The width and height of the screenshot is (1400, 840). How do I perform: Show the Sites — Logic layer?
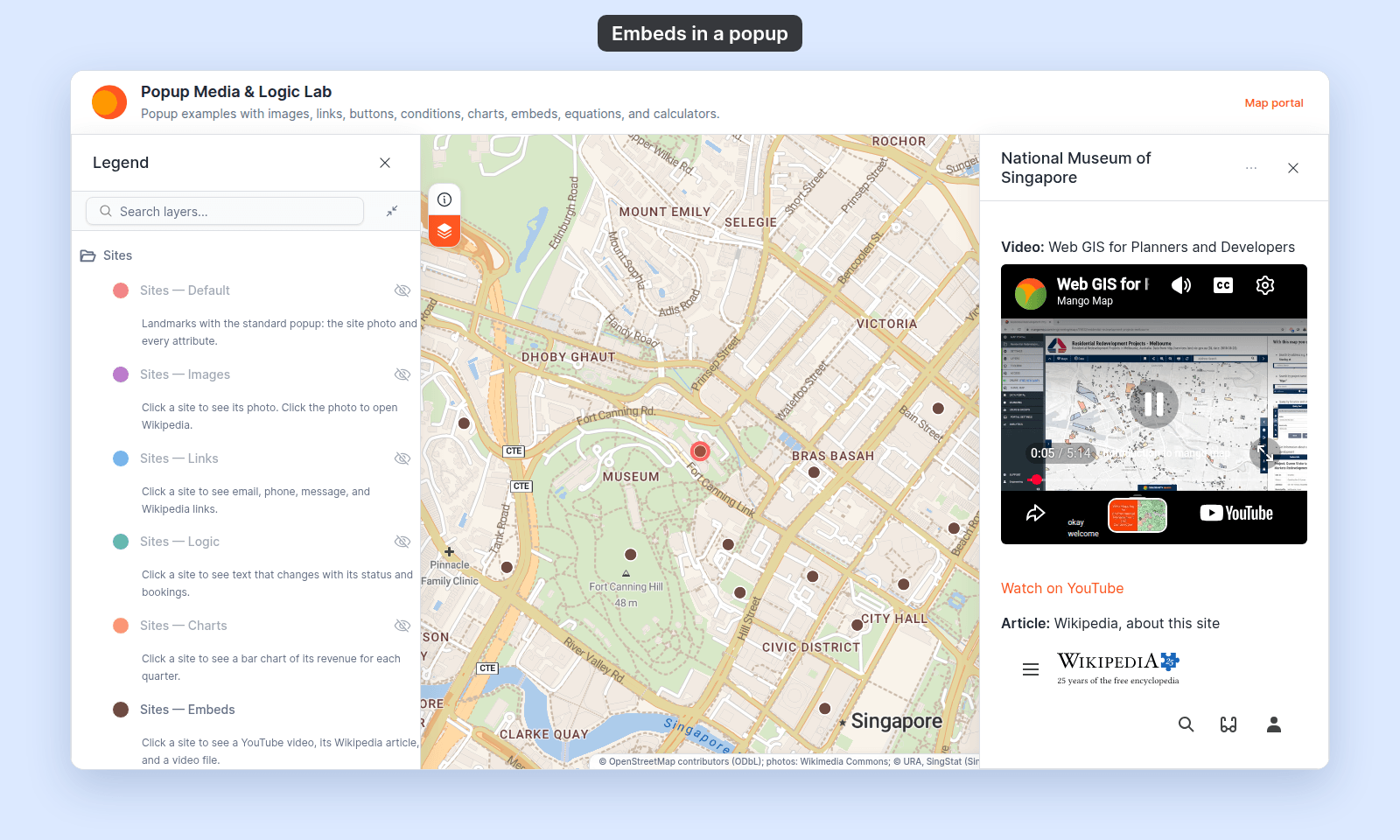click(x=402, y=542)
